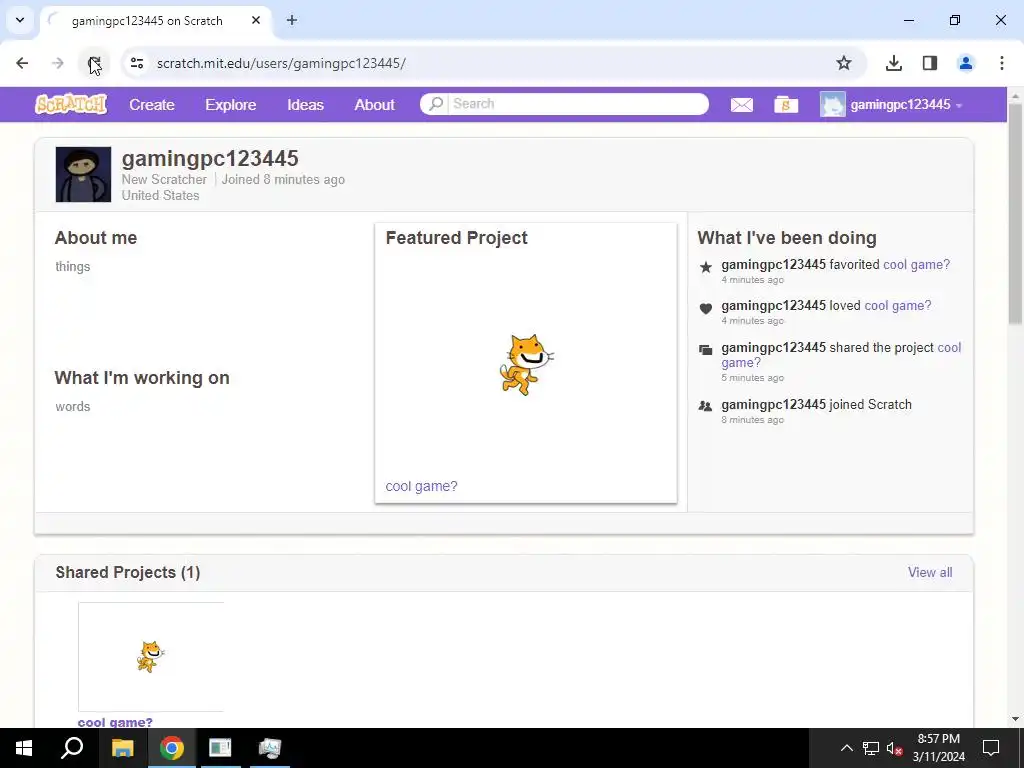
Task: Click the navbar account avatar icon
Action: point(833,104)
